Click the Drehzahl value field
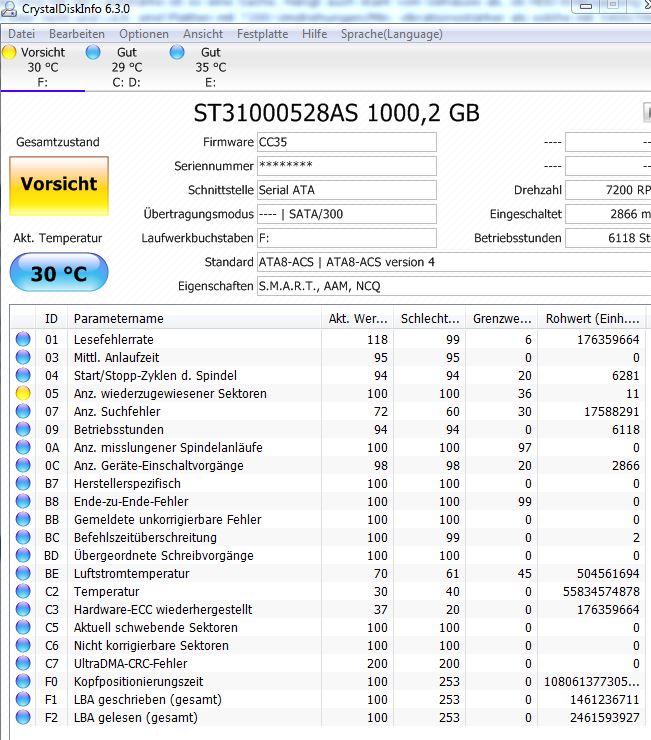This screenshot has height=740, width=651. pyautogui.click(x=608, y=190)
